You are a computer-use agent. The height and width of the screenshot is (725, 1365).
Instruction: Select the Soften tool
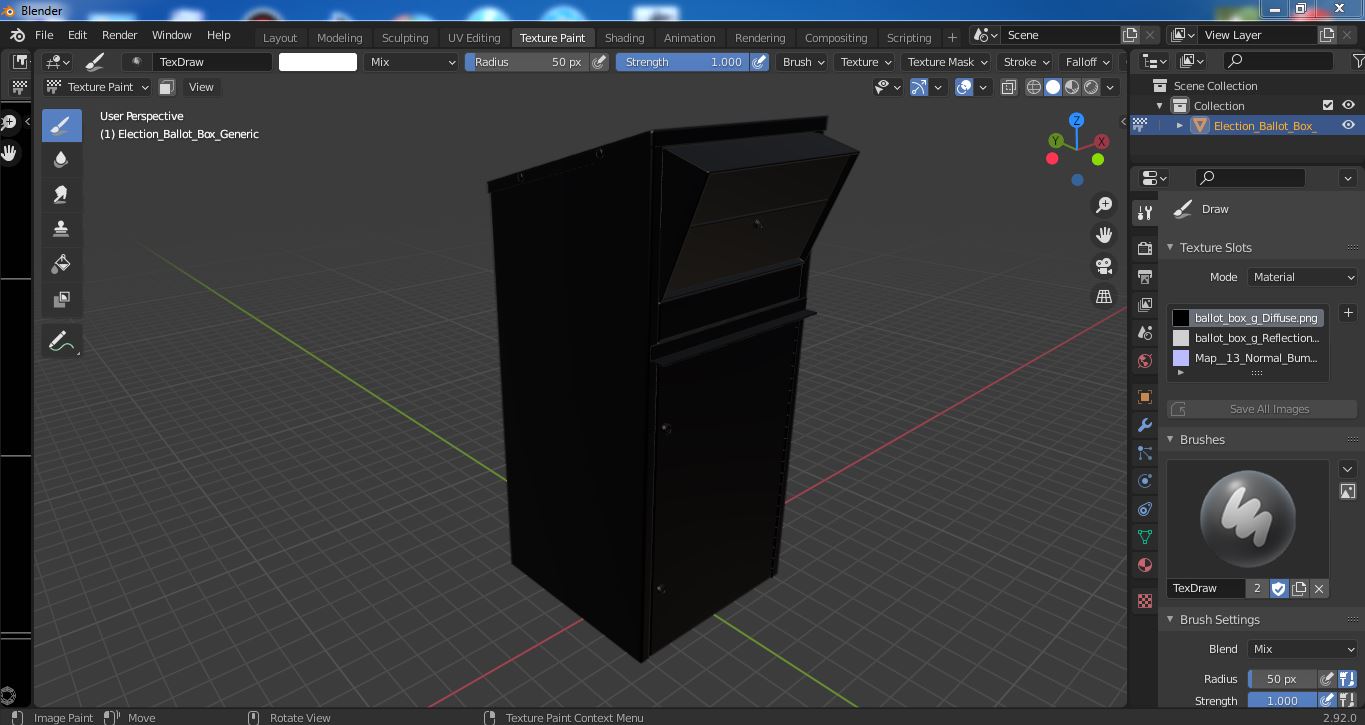click(61, 160)
